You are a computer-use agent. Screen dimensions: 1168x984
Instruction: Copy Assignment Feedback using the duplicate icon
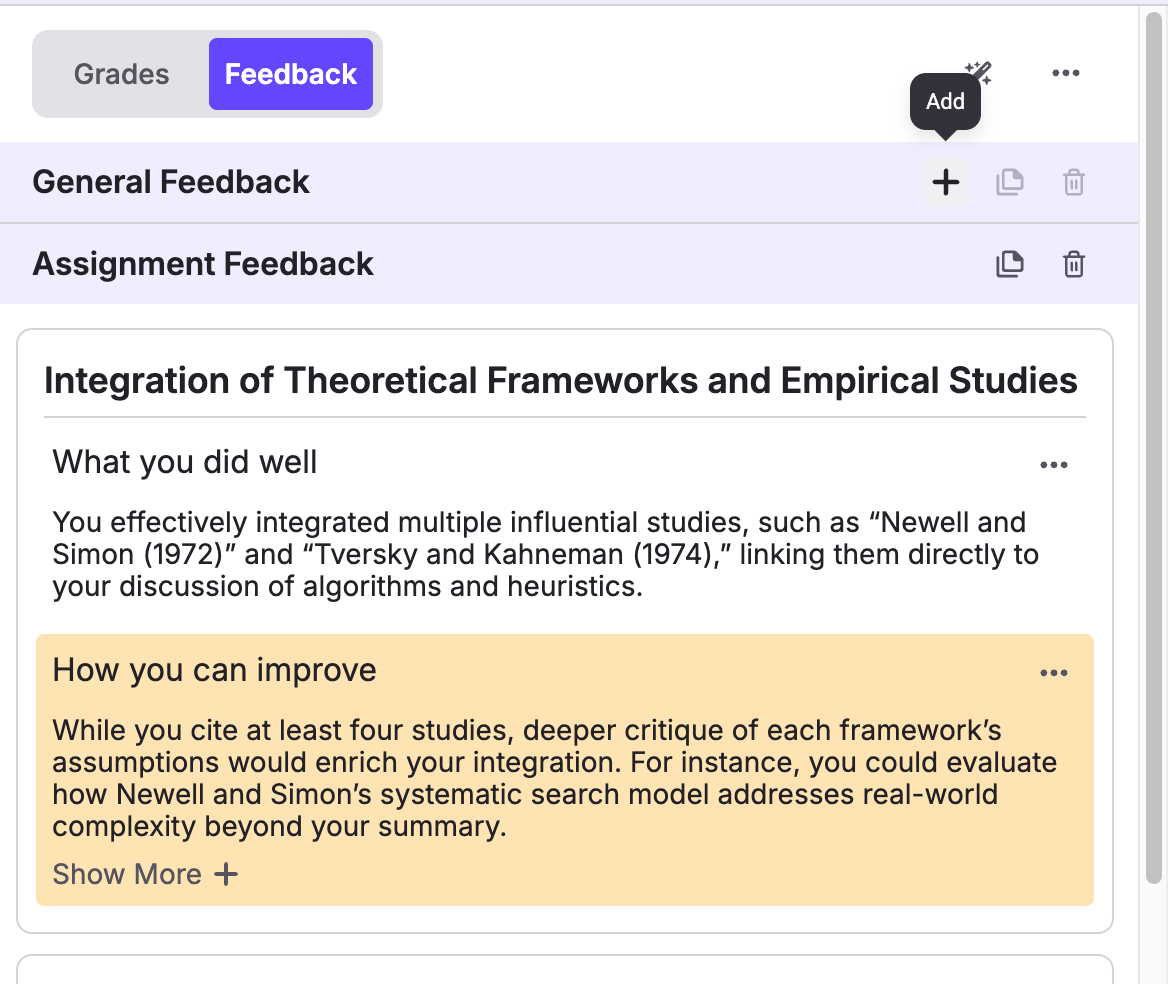[x=1009, y=264]
